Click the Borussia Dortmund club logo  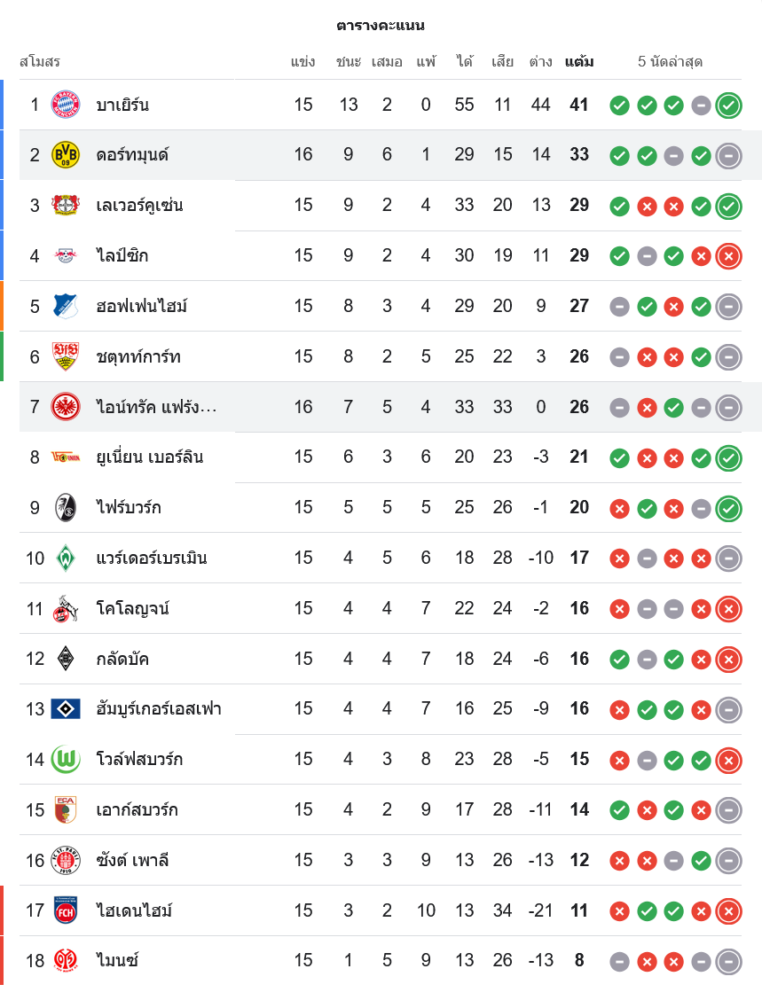click(65, 155)
